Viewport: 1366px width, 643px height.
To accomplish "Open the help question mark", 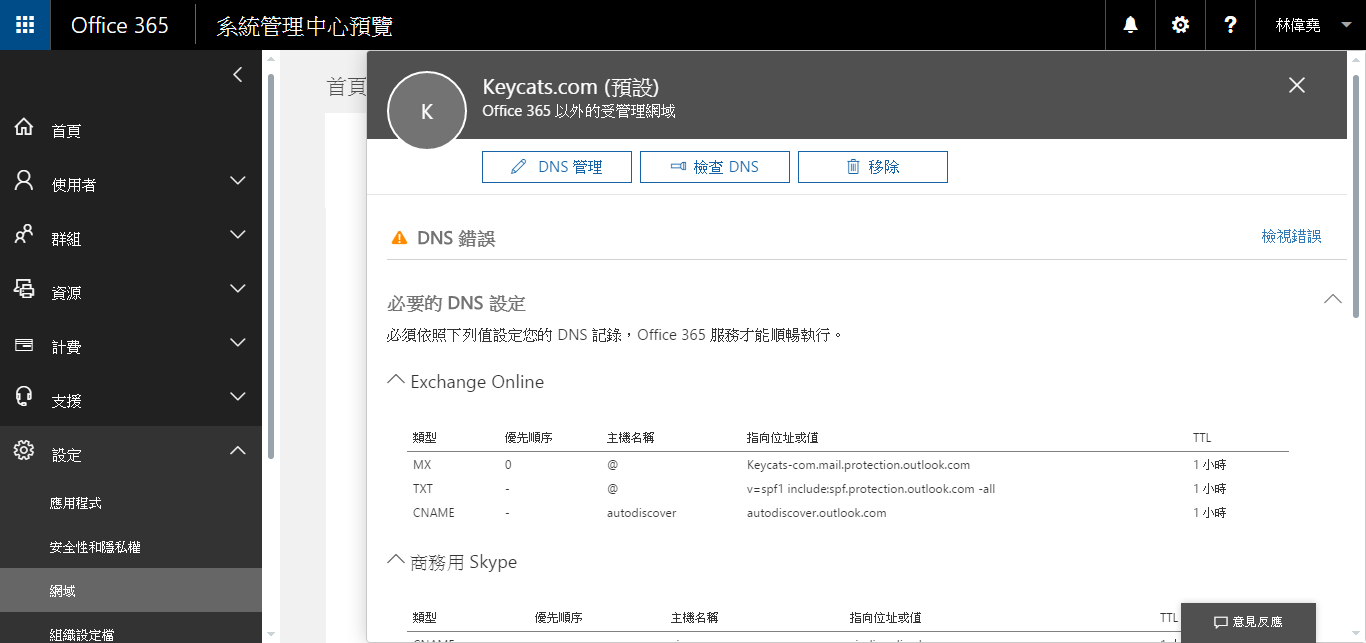I will pyautogui.click(x=1230, y=25).
